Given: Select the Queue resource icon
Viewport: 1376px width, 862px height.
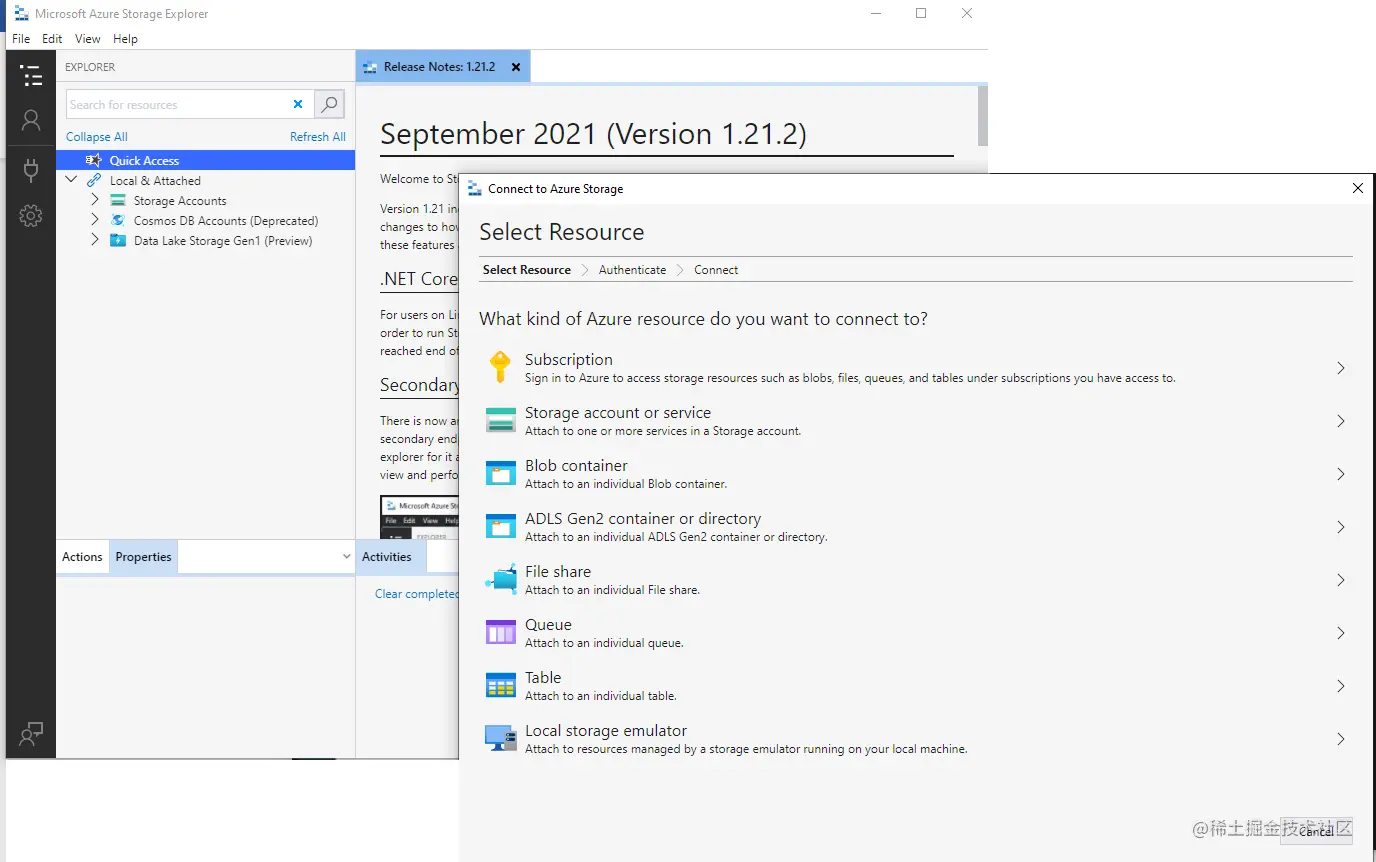Looking at the screenshot, I should coord(500,631).
